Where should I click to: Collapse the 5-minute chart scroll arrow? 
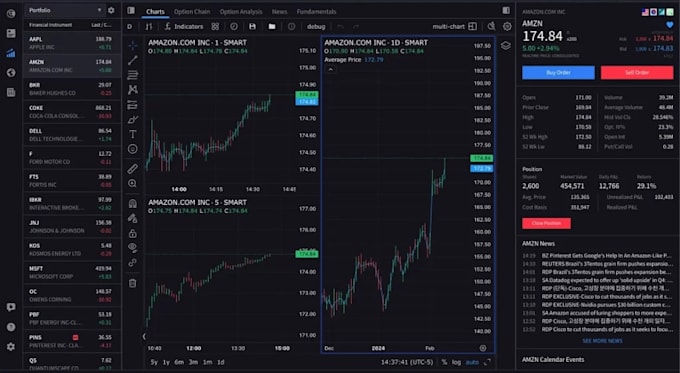pyautogui.click(x=144, y=336)
